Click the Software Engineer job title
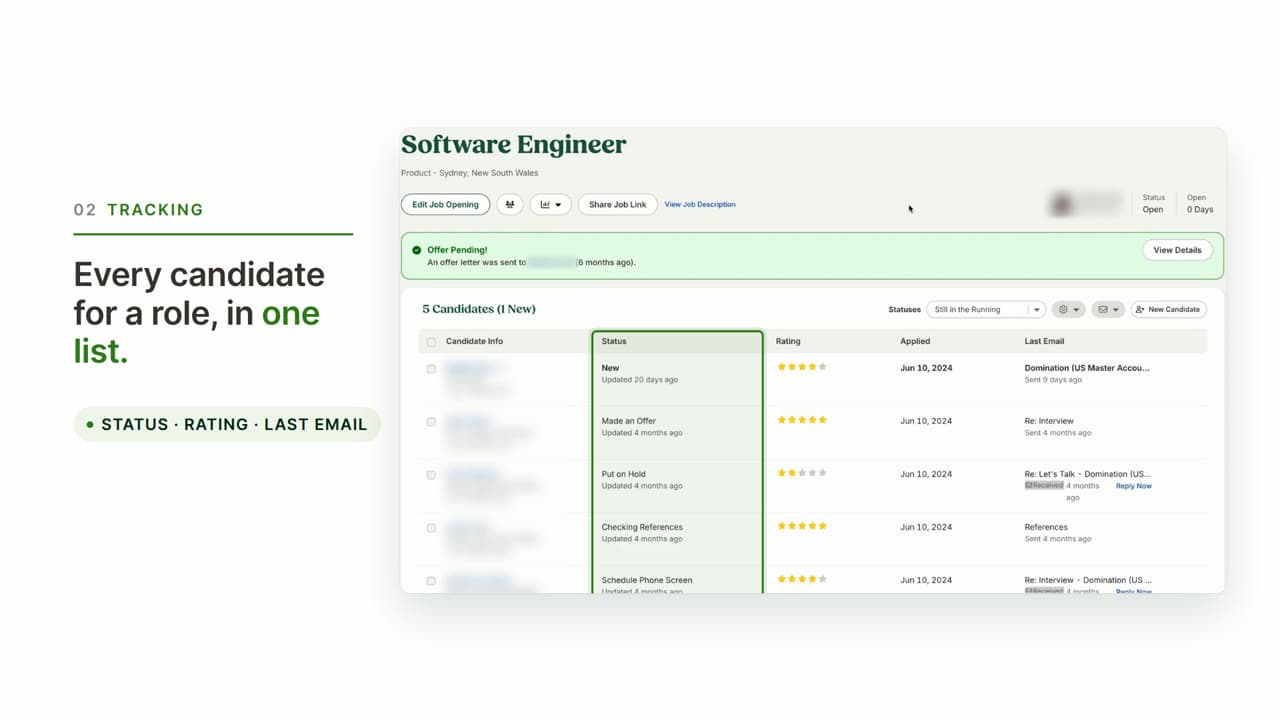The width and height of the screenshot is (1280, 720). click(514, 145)
